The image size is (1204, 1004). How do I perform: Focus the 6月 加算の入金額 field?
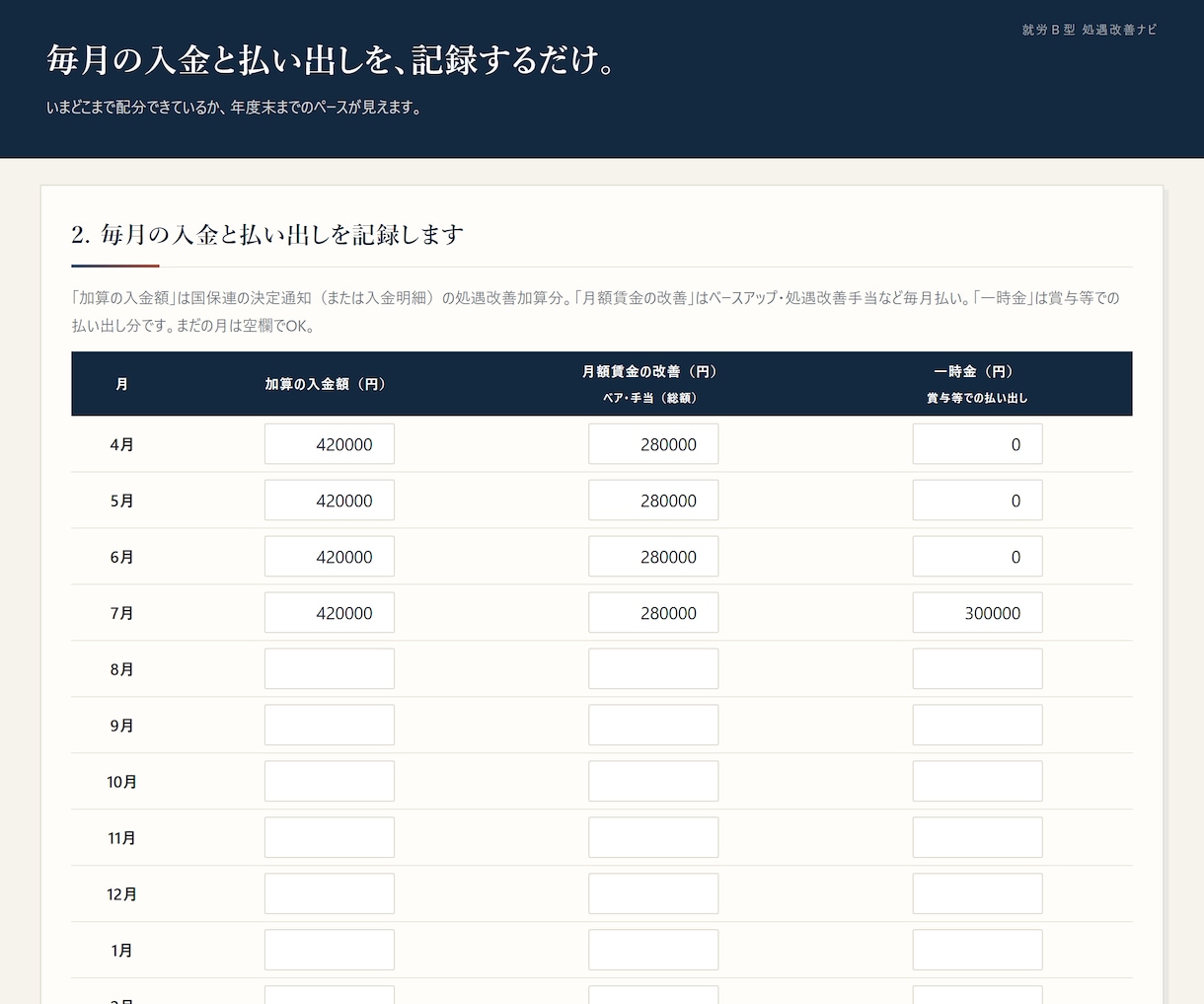pyautogui.click(x=330, y=557)
